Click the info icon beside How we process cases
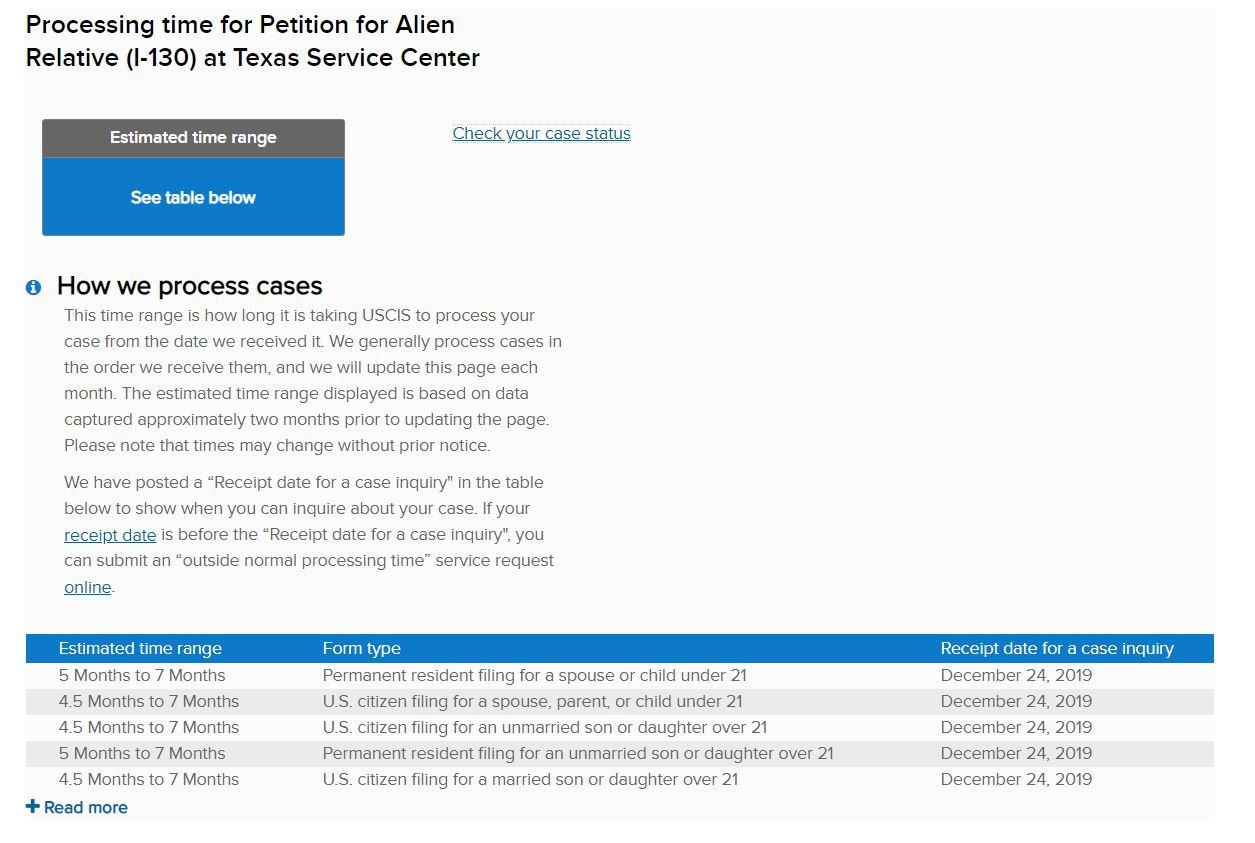Image resolution: width=1255 pixels, height=843 pixels. point(33,288)
